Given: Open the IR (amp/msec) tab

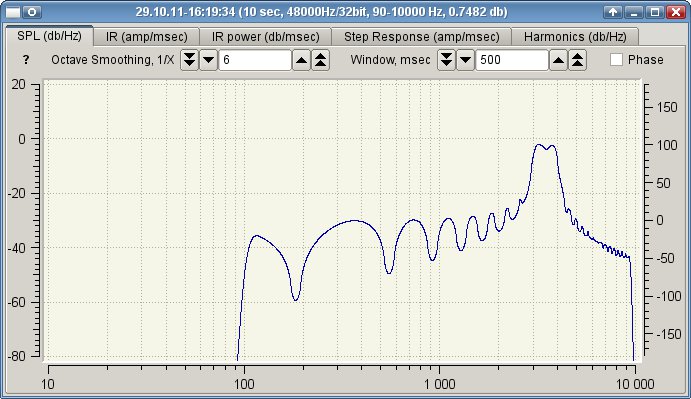Looking at the screenshot, I should [x=146, y=37].
